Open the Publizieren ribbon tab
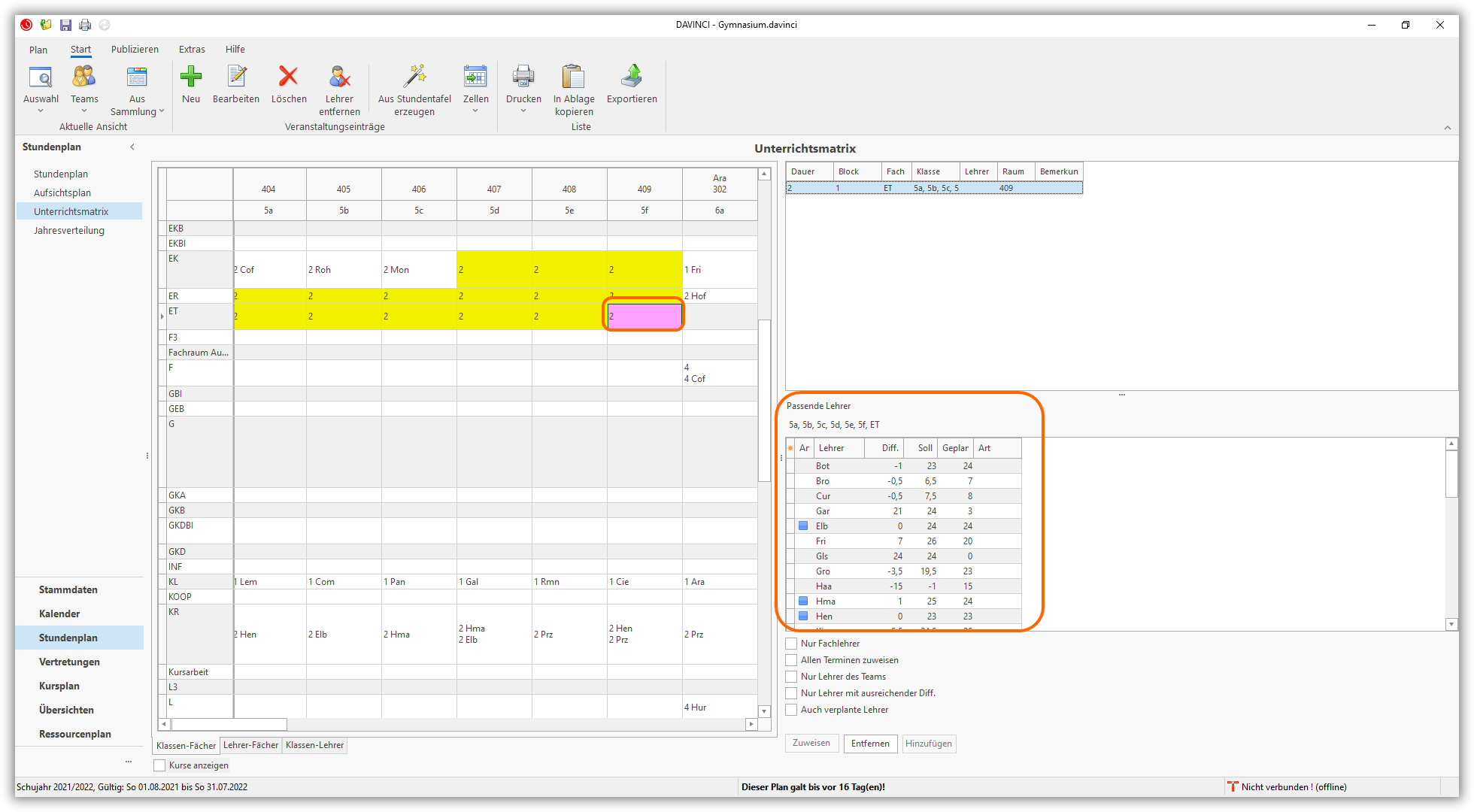Screen dimensions: 1474x812 (135, 50)
